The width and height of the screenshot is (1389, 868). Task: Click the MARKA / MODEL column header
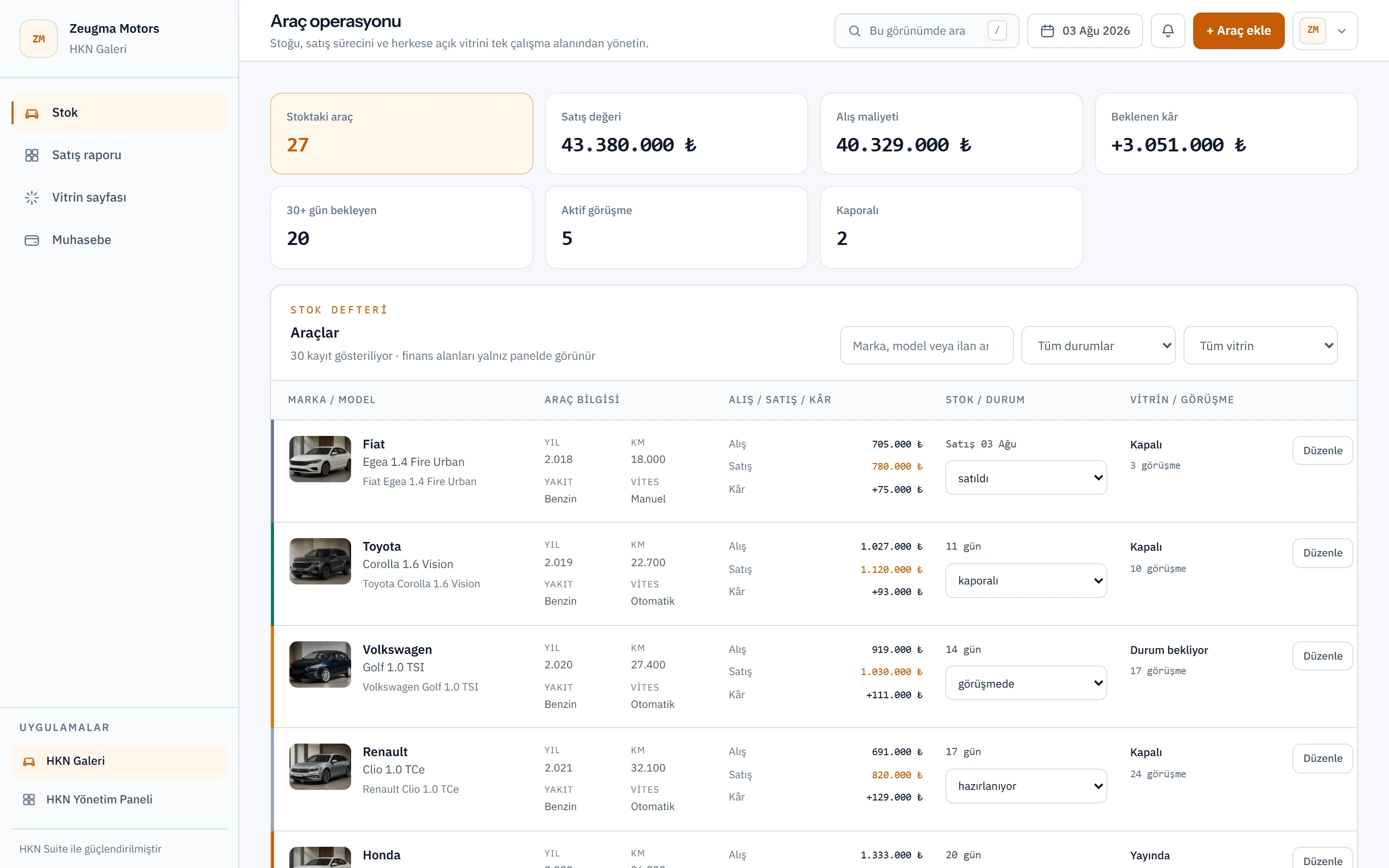point(332,400)
